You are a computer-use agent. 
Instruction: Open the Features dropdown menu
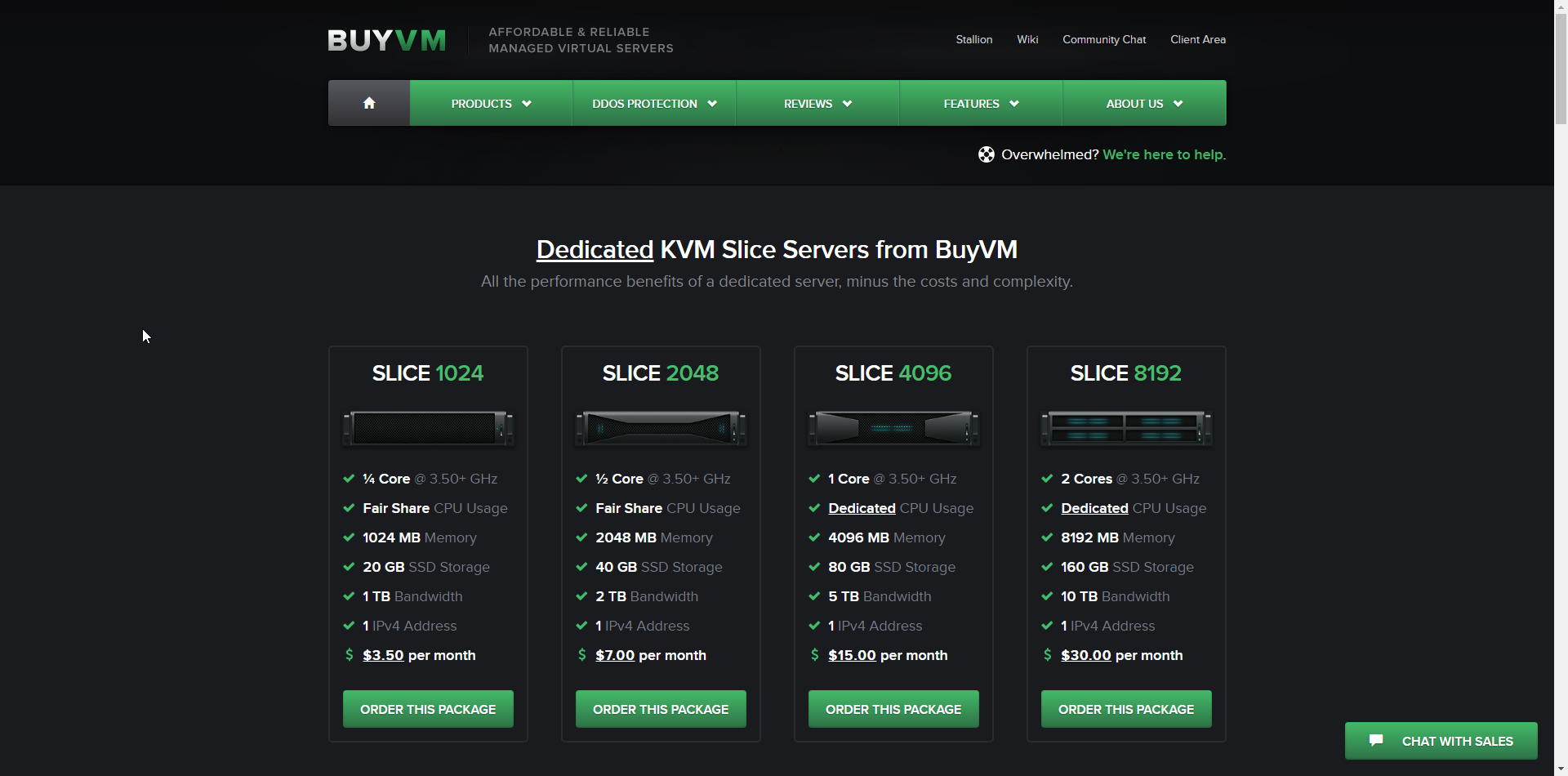(981, 104)
